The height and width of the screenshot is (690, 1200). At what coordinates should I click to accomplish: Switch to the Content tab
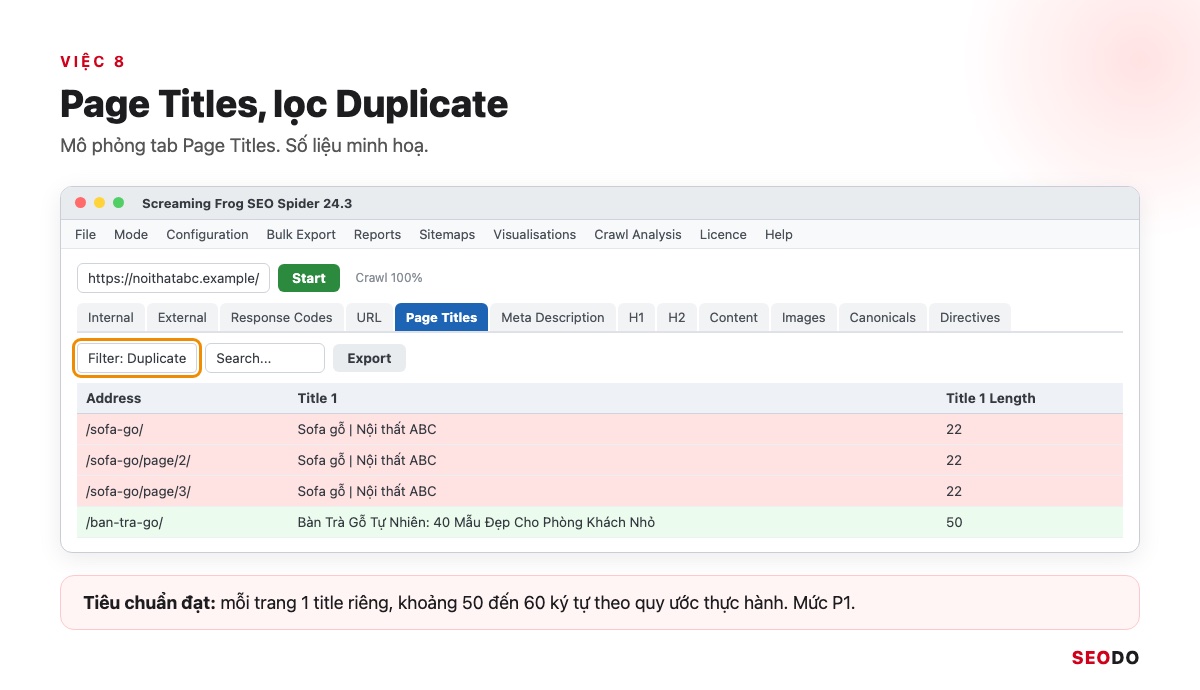pyautogui.click(x=734, y=317)
